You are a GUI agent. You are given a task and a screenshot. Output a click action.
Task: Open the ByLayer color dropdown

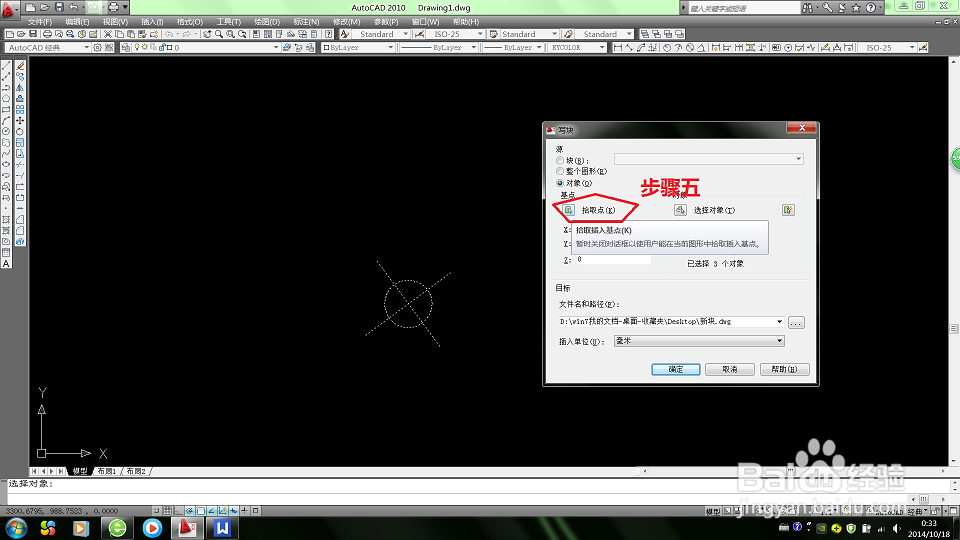[x=390, y=47]
